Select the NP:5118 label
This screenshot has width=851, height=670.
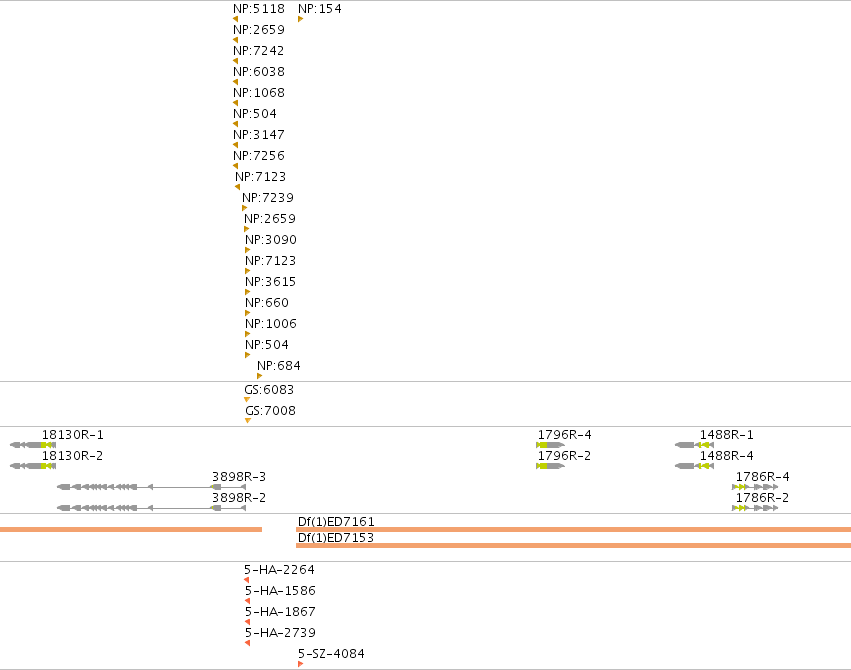(259, 9)
